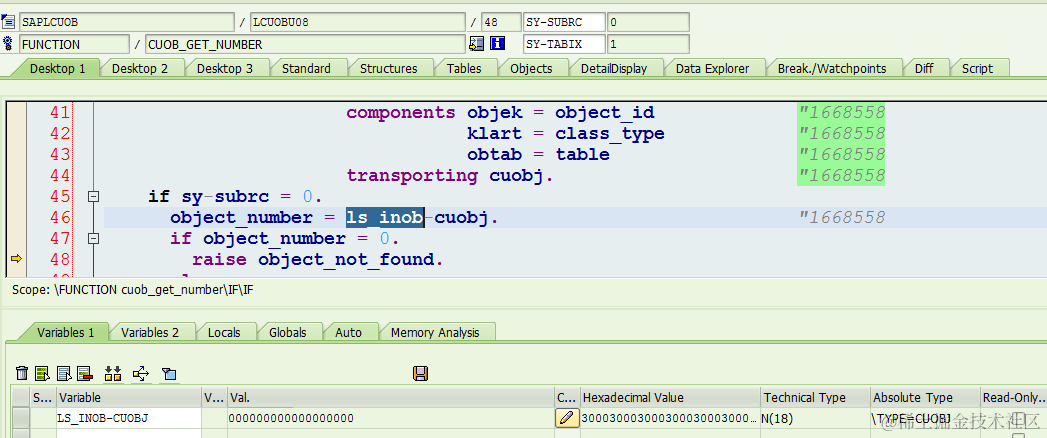The width and height of the screenshot is (1047, 438).
Task: Click the Read-Only column header
Action: coord(1013,397)
